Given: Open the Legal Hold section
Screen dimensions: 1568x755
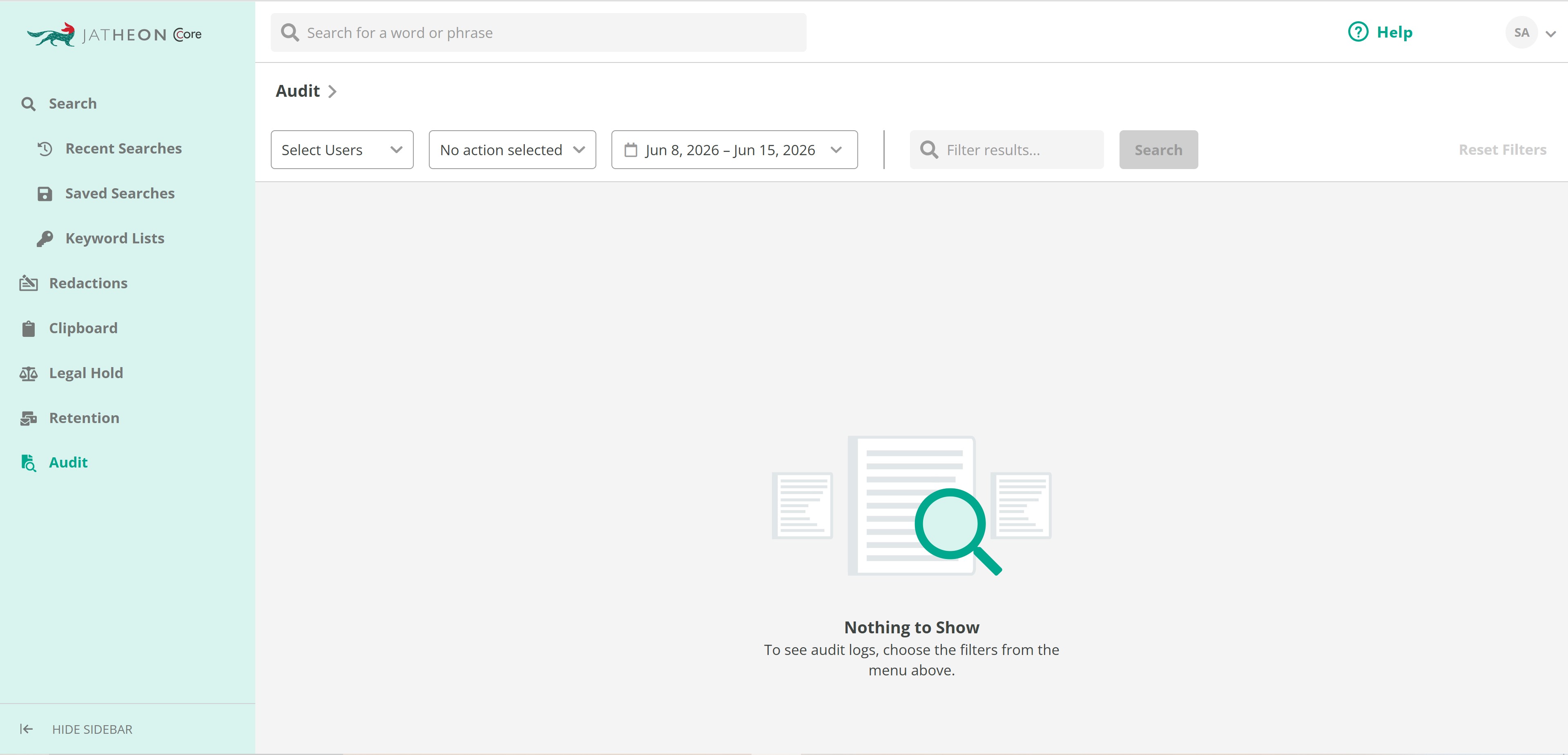Looking at the screenshot, I should (86, 373).
